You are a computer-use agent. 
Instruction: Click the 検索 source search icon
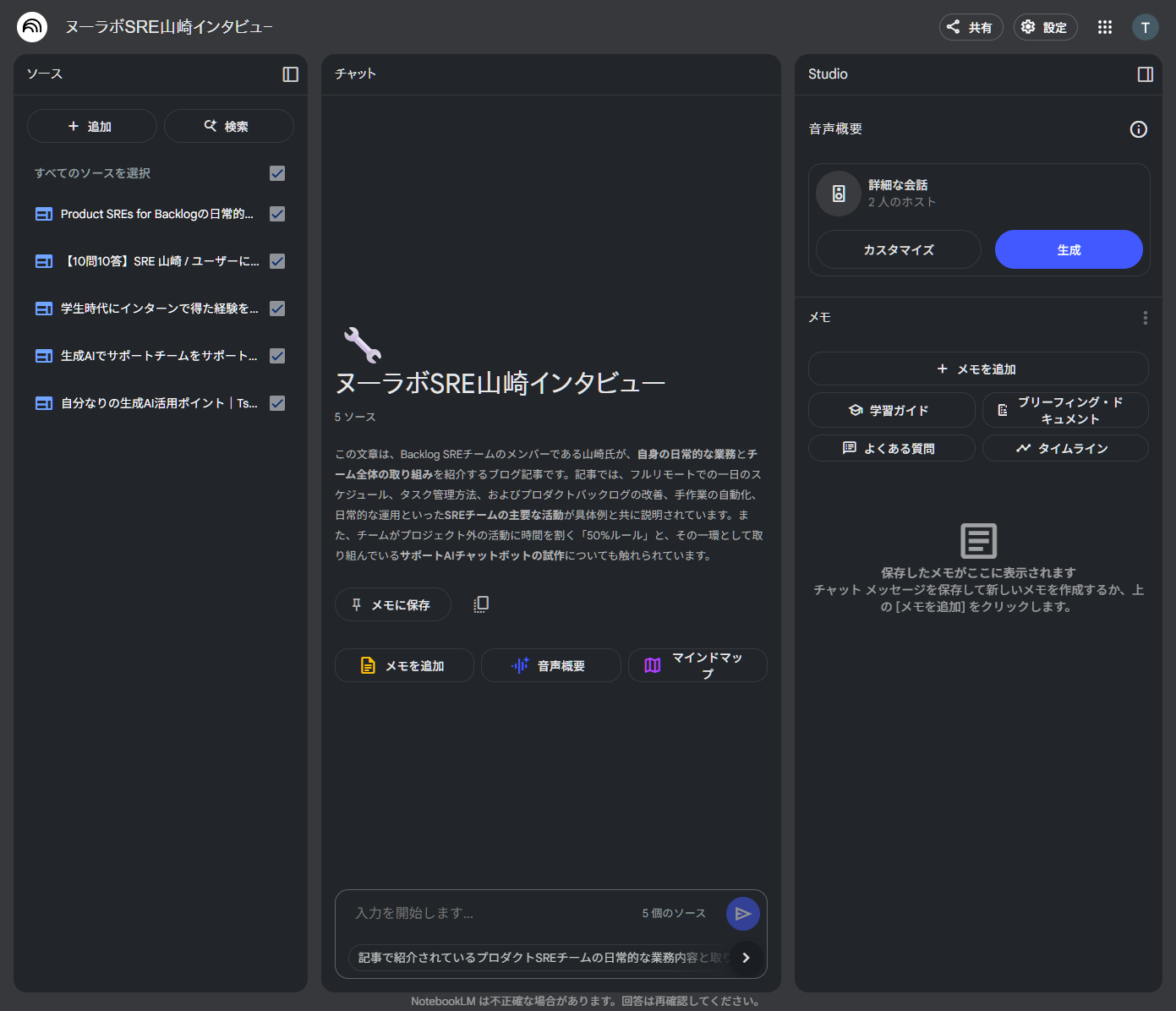tap(228, 125)
